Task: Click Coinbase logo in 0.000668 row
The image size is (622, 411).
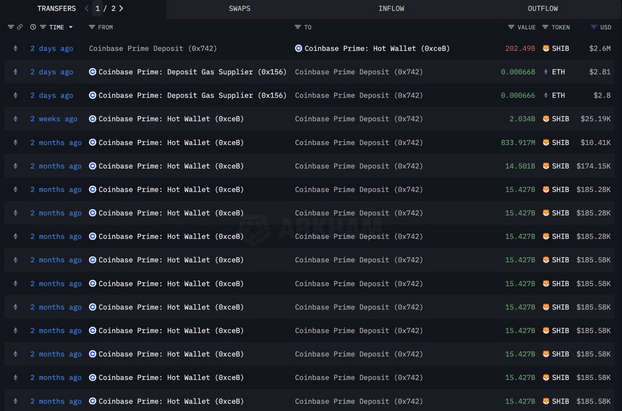Action: point(92,72)
